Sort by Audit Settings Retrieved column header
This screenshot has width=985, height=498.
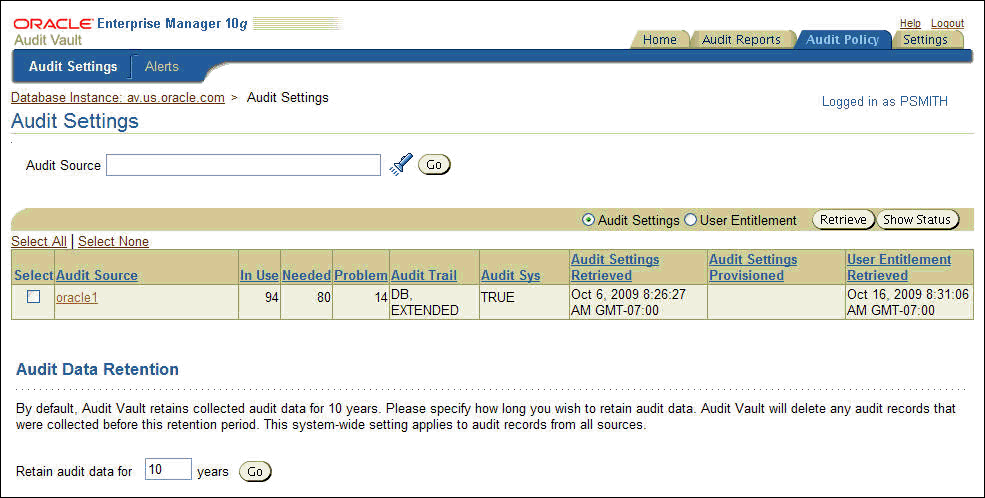pos(615,267)
